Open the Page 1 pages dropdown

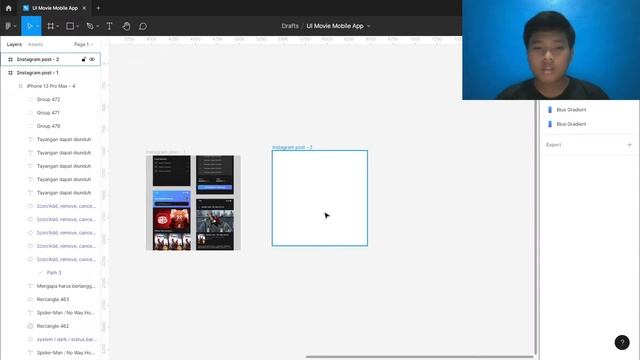84,44
